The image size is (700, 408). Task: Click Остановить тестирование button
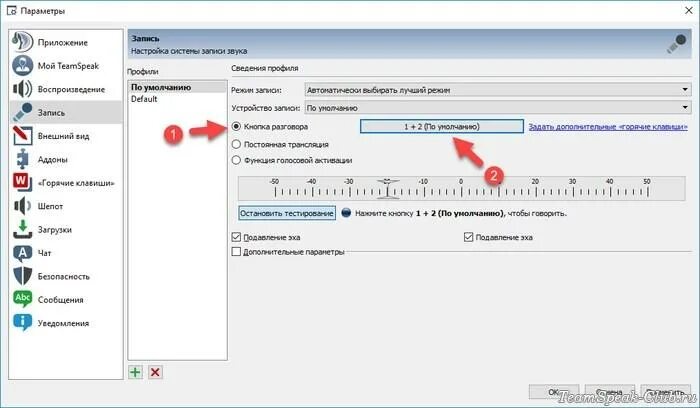click(x=287, y=213)
